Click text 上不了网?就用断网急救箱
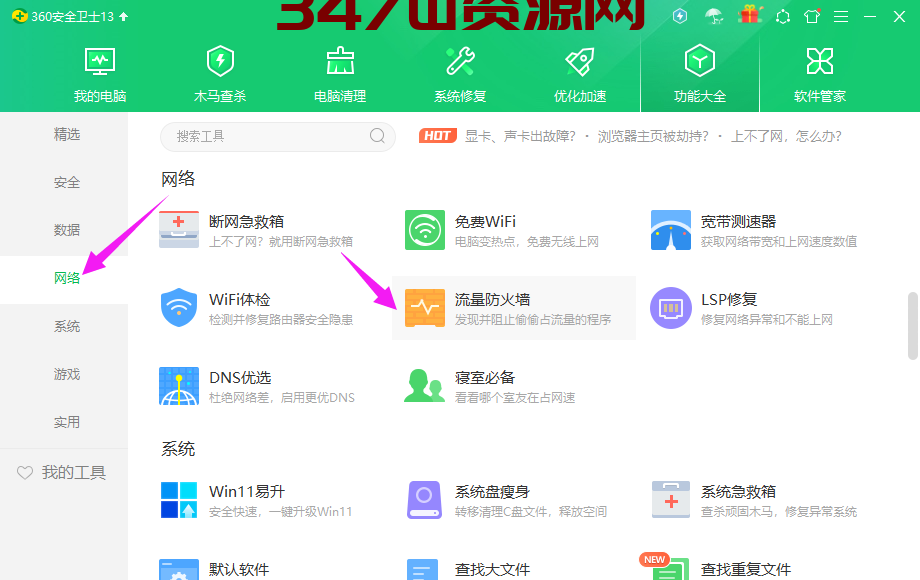 click(x=281, y=242)
